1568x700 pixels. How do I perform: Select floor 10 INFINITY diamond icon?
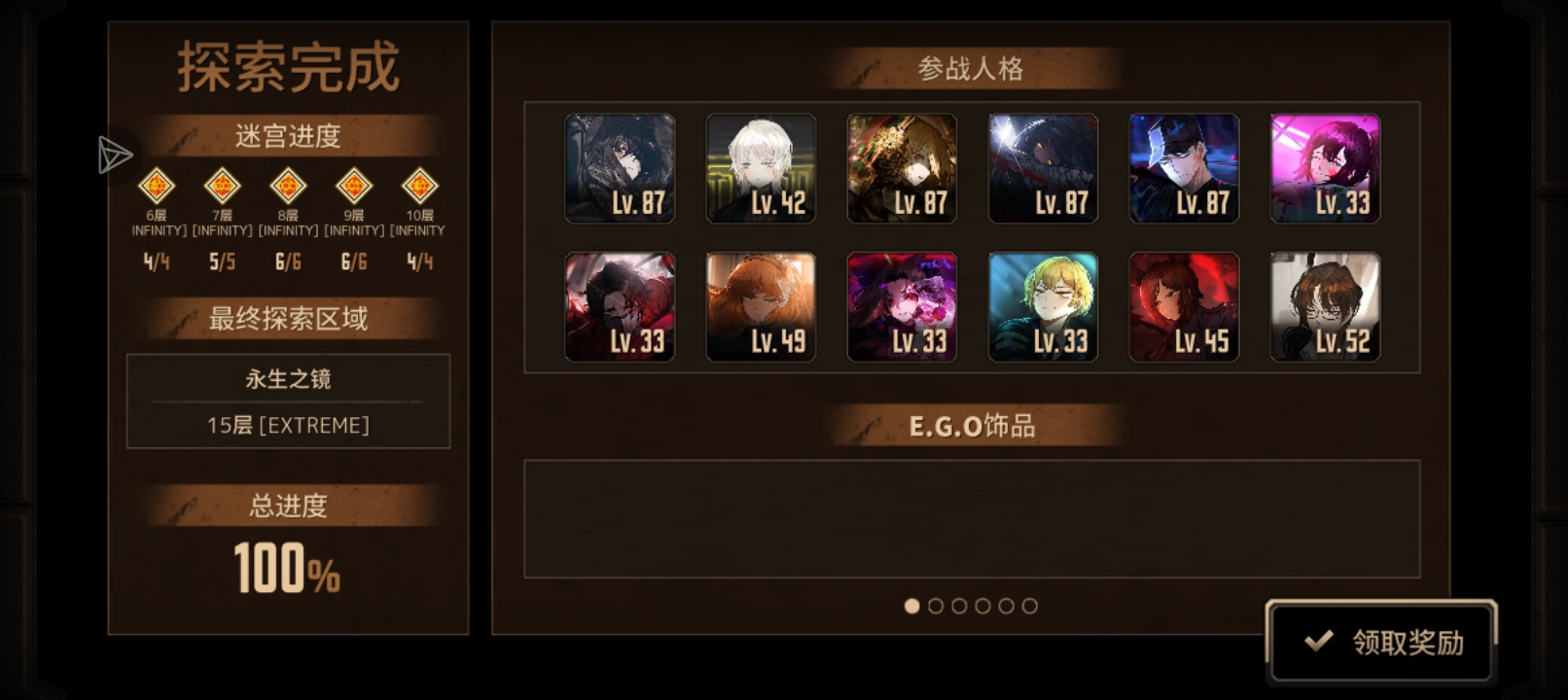419,185
